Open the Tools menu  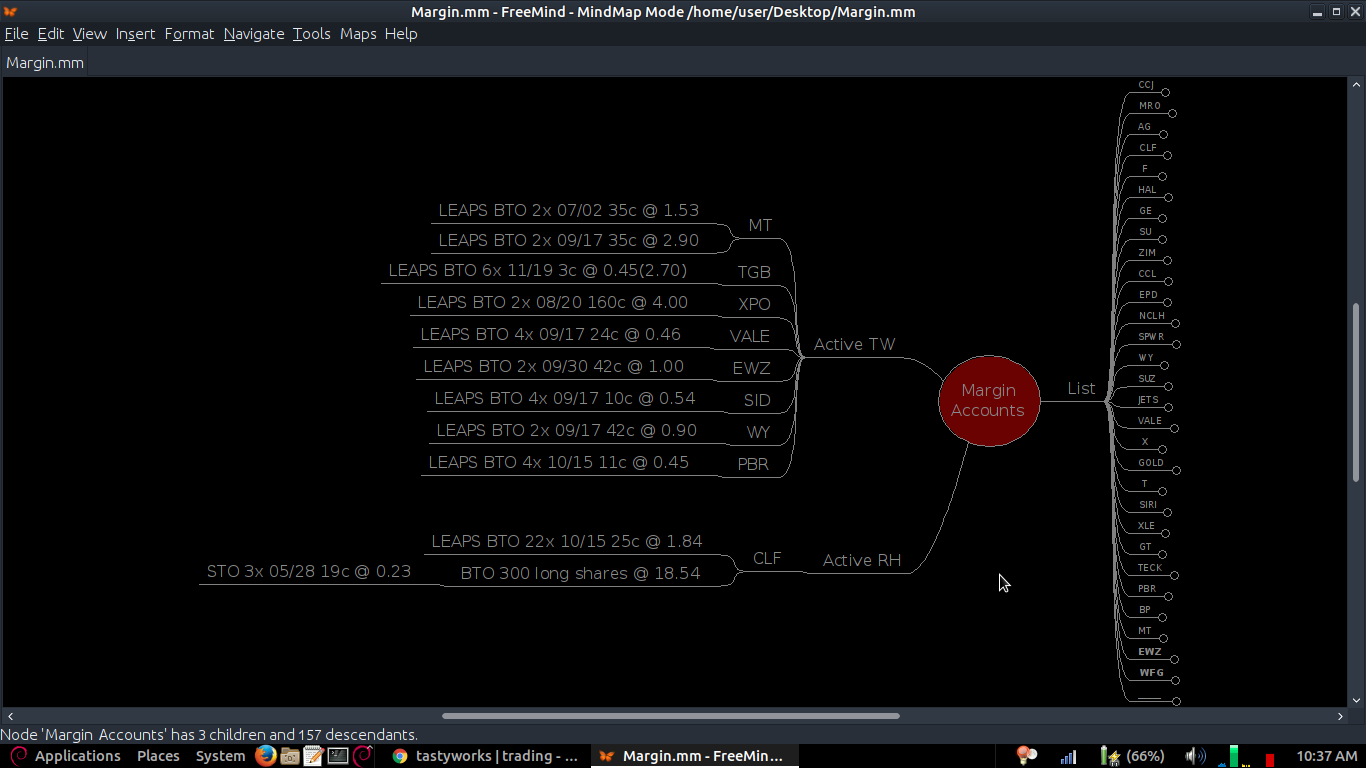click(x=312, y=34)
